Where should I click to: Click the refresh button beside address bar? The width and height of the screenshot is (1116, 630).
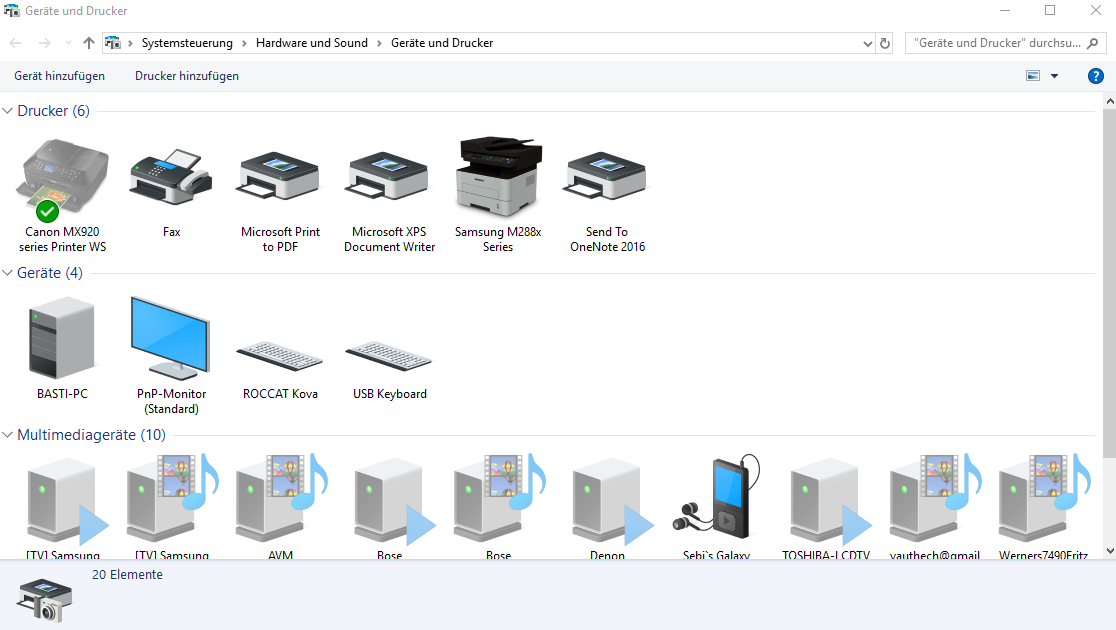click(885, 43)
